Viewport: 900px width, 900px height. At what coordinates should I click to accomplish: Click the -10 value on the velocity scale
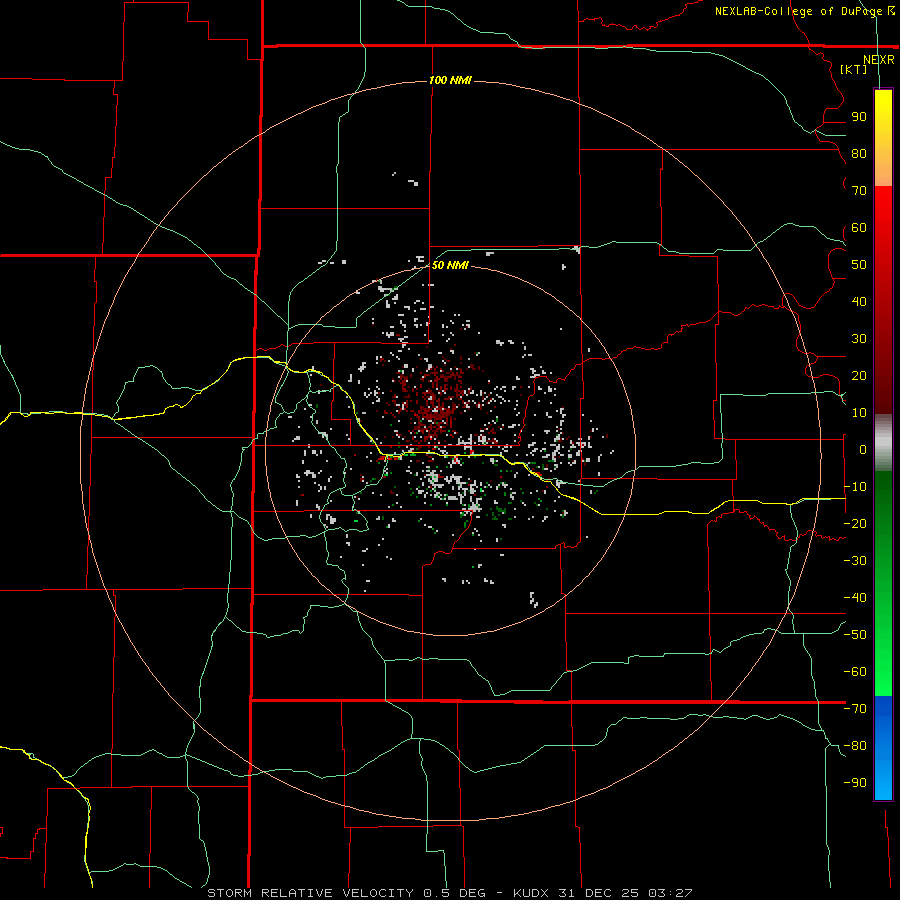pos(855,487)
